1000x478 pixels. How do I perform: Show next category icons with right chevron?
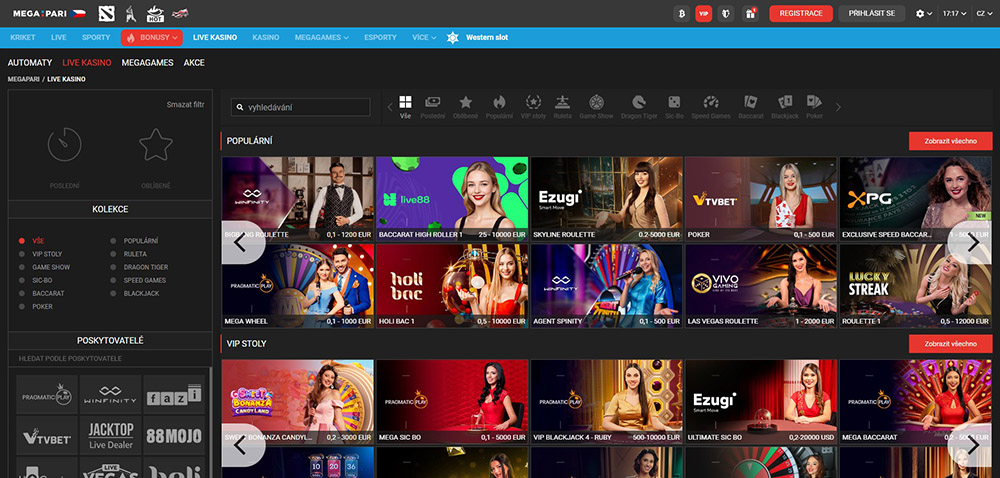click(838, 107)
